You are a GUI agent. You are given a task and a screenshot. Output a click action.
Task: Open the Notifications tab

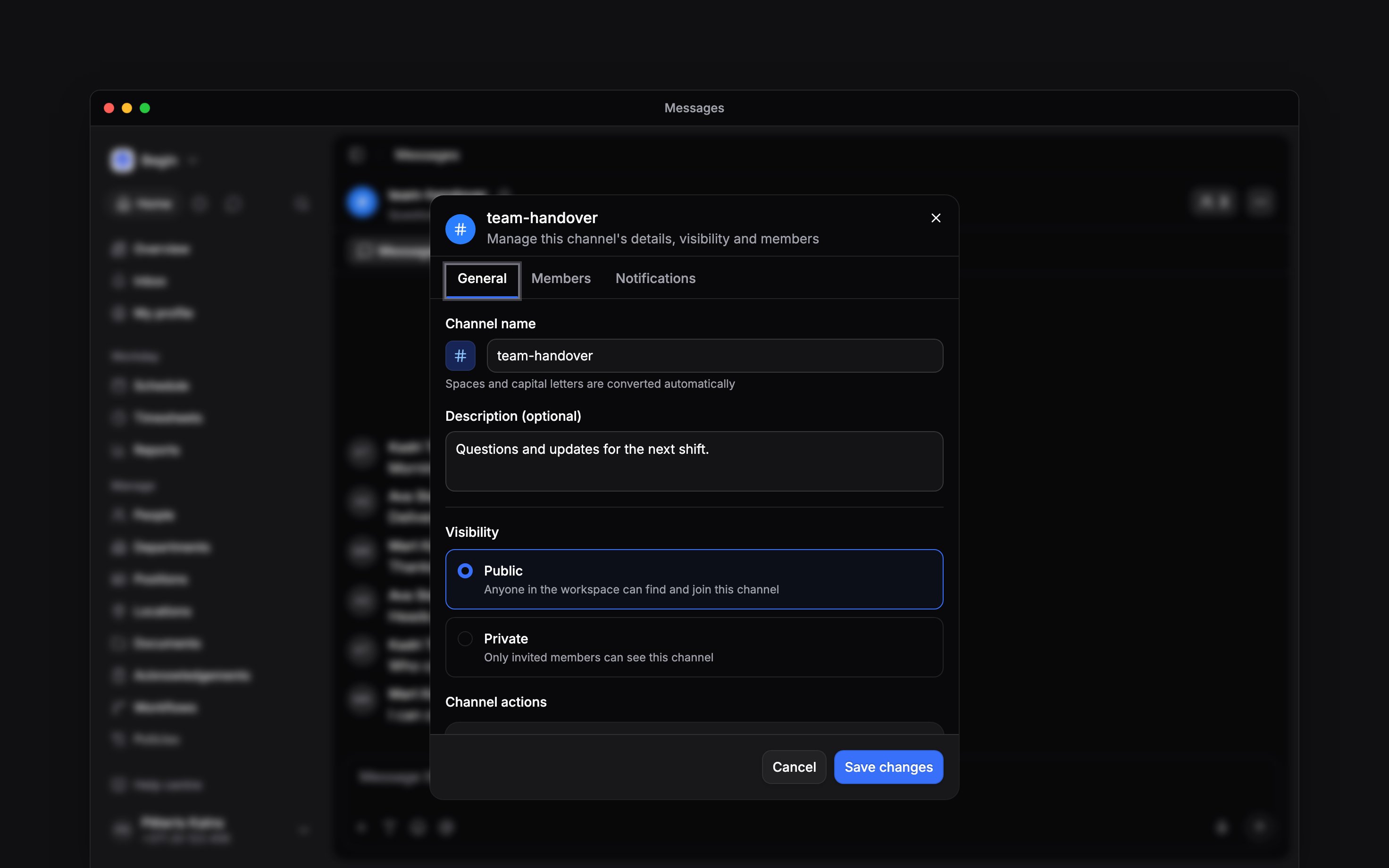(x=655, y=278)
